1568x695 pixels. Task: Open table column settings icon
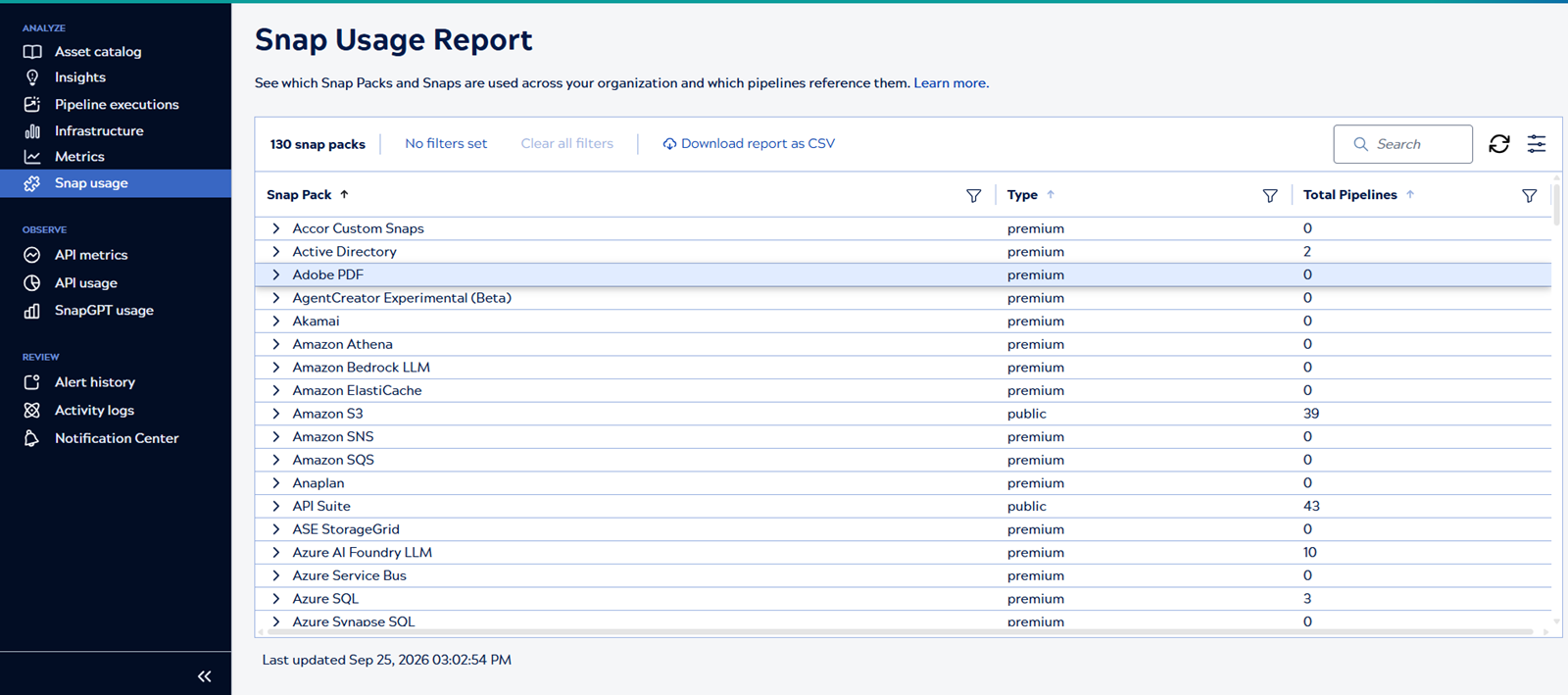tap(1537, 144)
